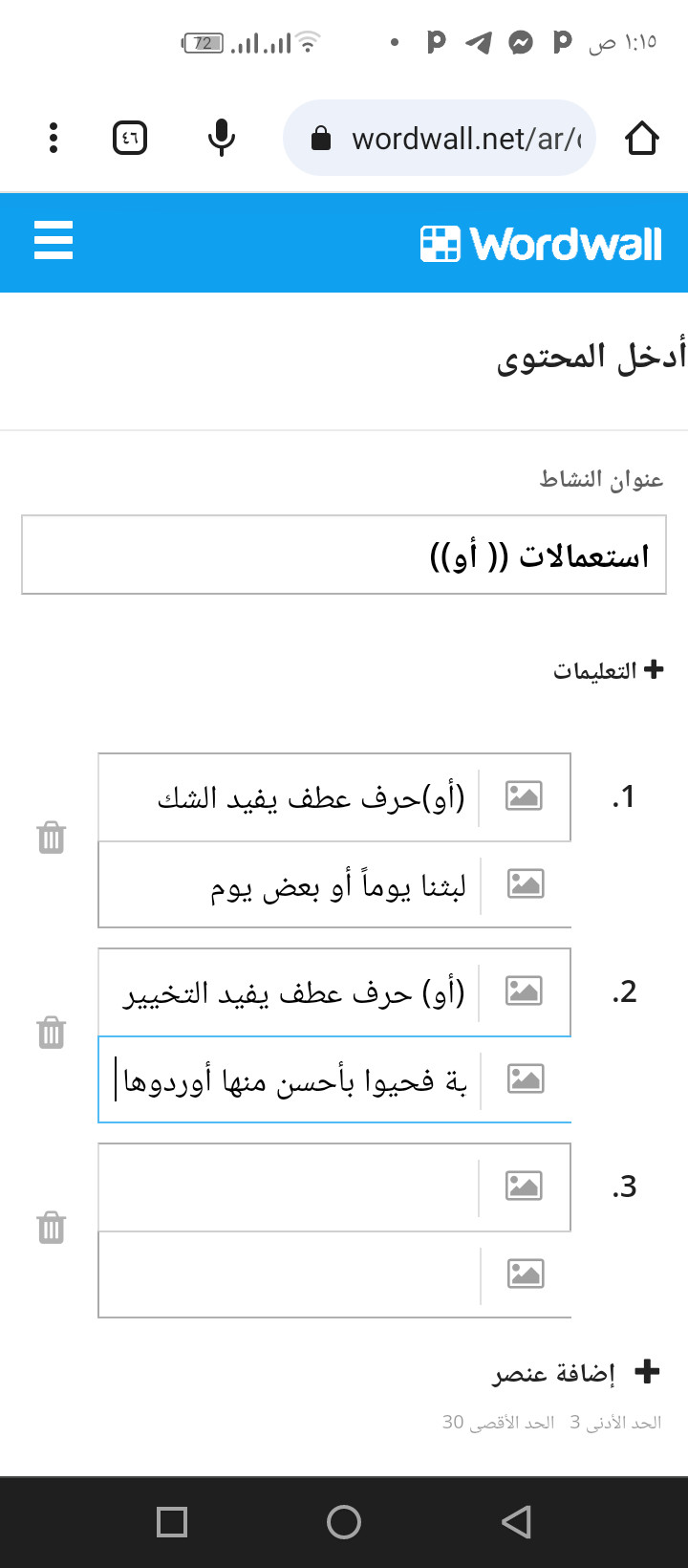Image resolution: width=688 pixels, height=1568 pixels.
Task: Add image to item 2 question
Action: [x=524, y=991]
